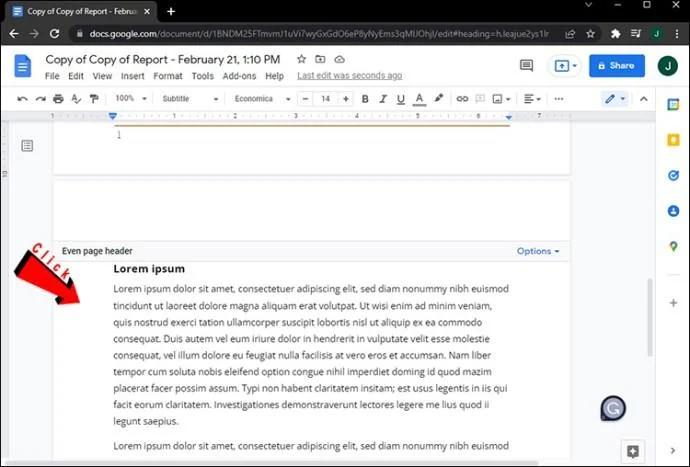690x467 pixels.
Task: Open the Google account avatar J
Action: tap(668, 66)
